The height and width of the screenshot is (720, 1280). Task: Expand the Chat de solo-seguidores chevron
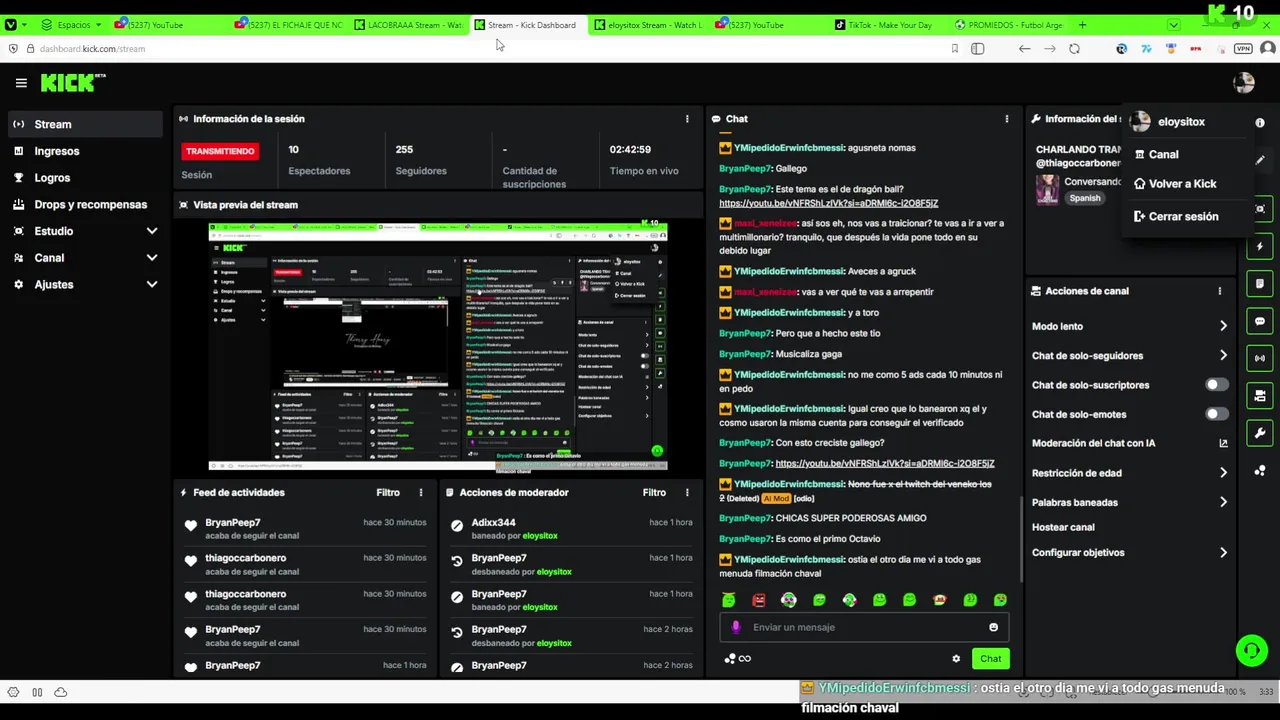pyautogui.click(x=1223, y=356)
